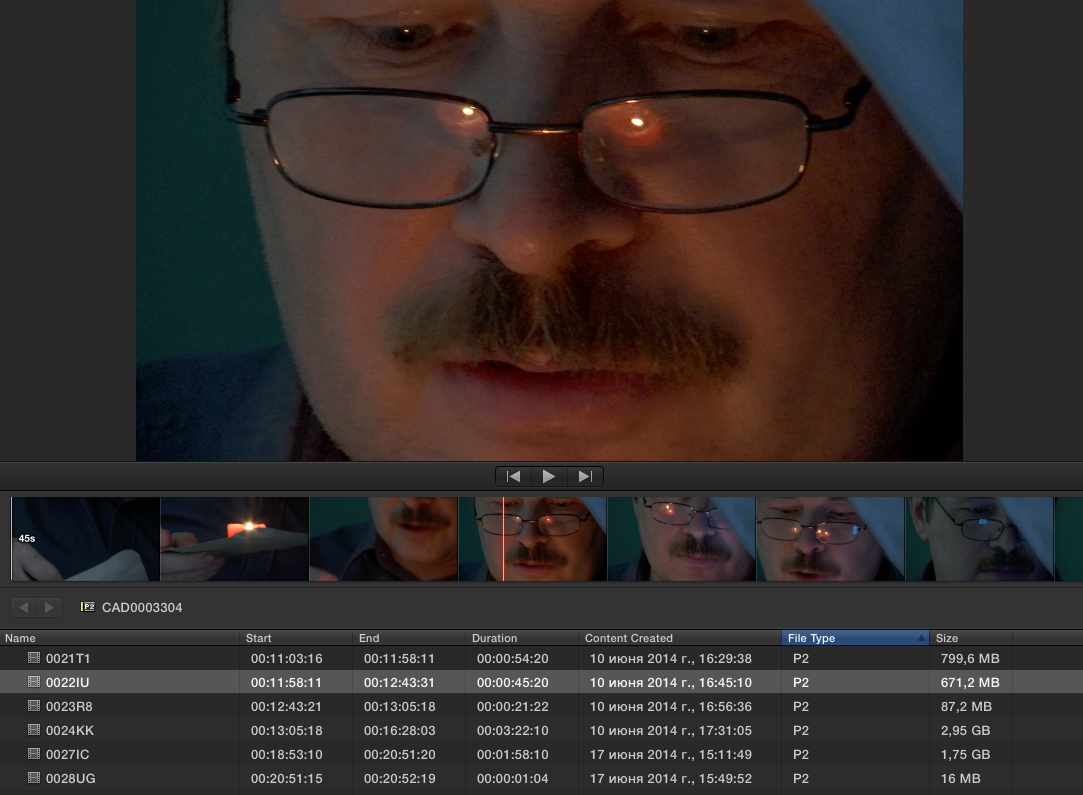Sort the list by End column
This screenshot has width=1083, height=795.
(x=409, y=638)
